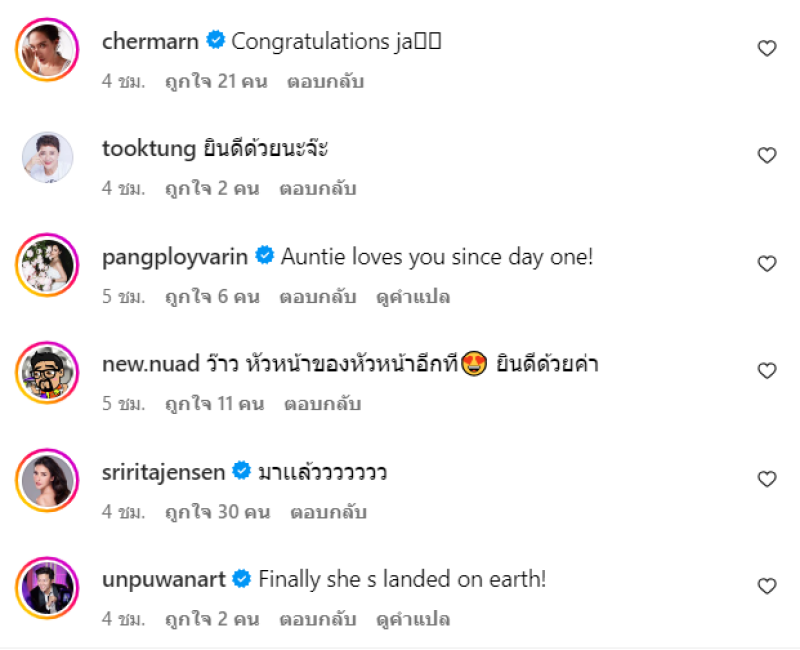Viewport: 800px width, 650px height.
Task: Open the chermarn username link
Action: pos(151,41)
